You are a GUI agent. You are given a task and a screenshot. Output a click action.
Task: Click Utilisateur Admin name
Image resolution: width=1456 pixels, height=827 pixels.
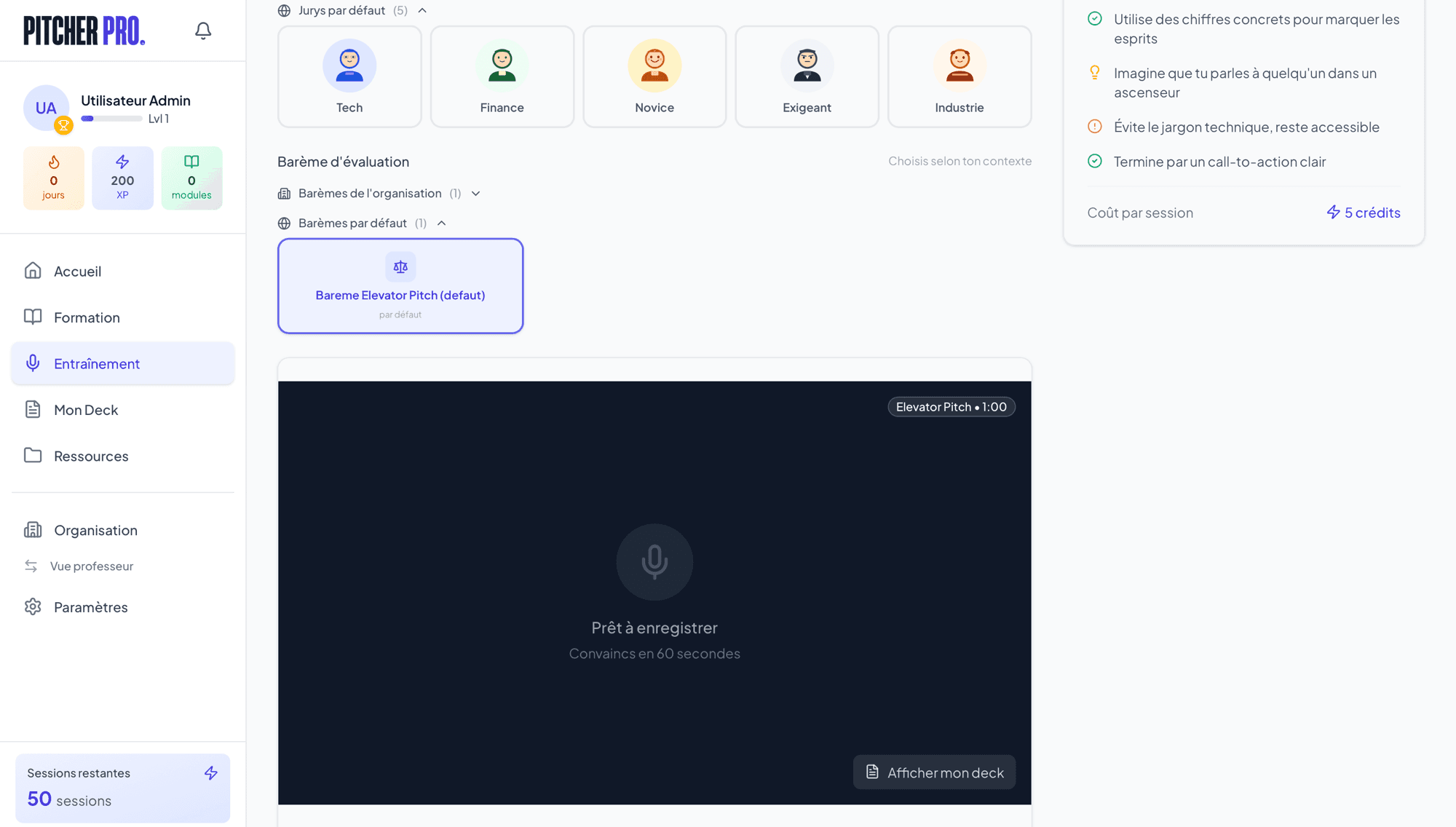pos(135,100)
